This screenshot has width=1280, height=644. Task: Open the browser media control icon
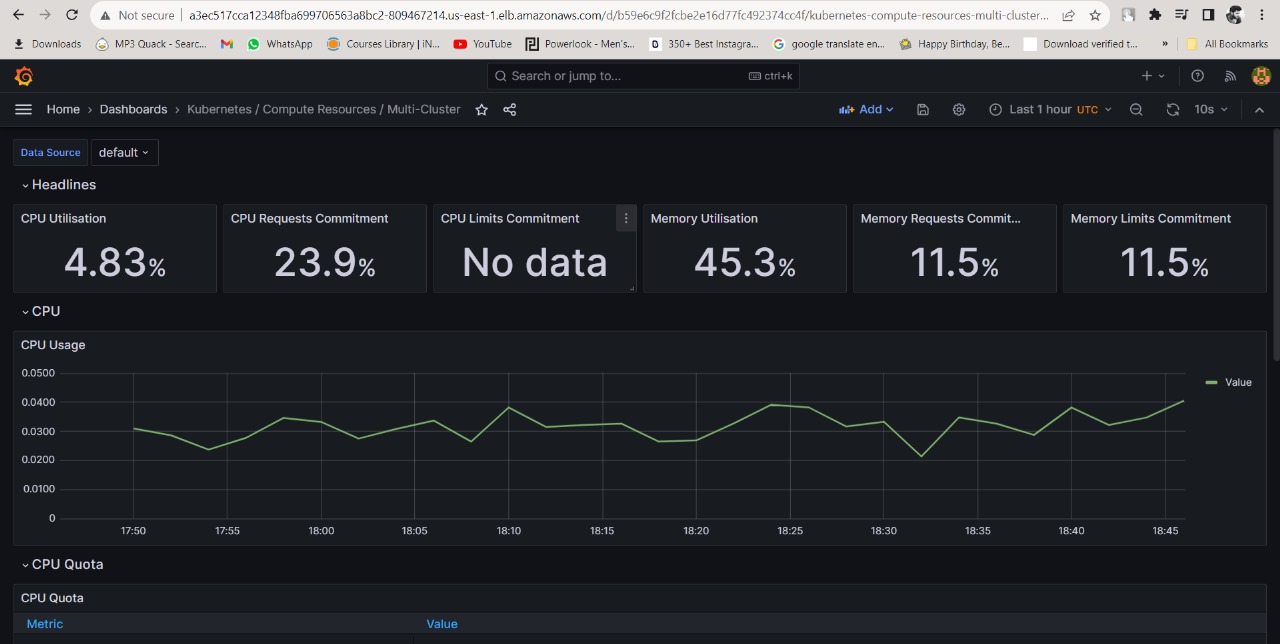(x=1182, y=15)
